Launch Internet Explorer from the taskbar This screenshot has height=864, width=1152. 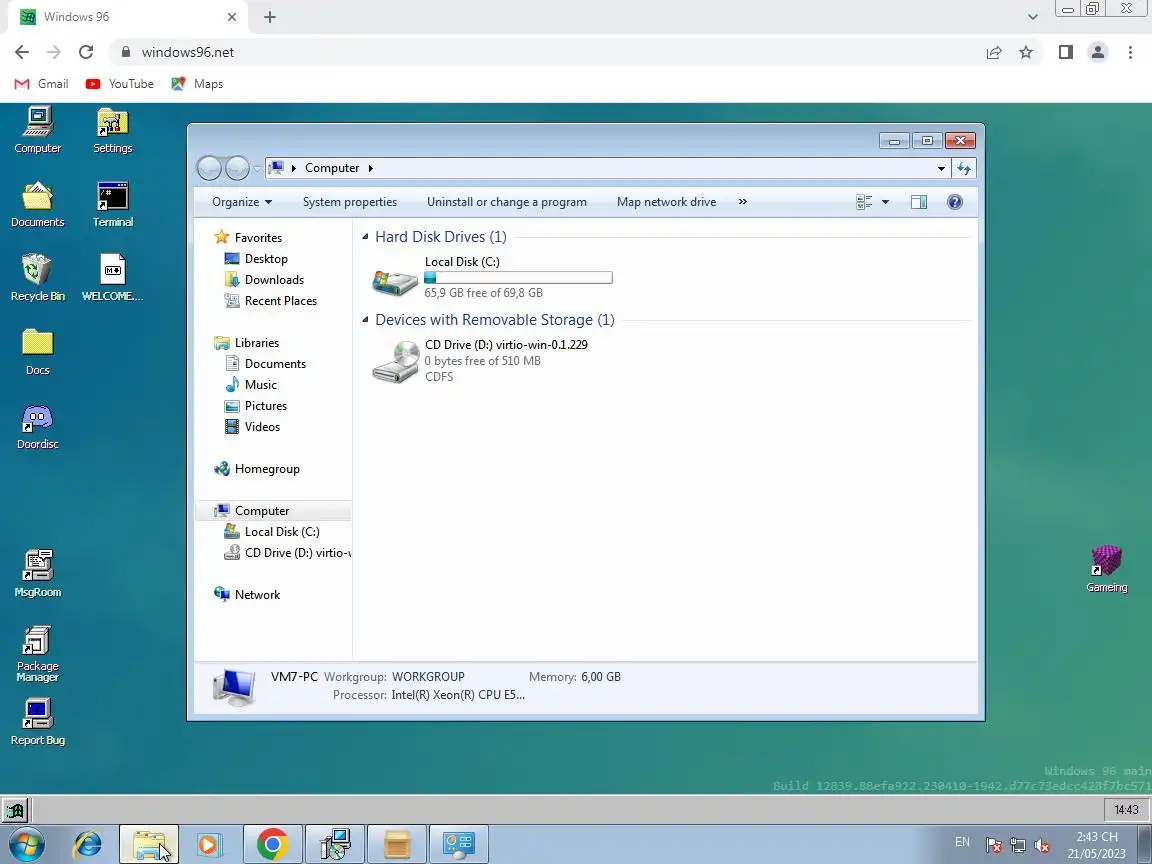click(87, 845)
